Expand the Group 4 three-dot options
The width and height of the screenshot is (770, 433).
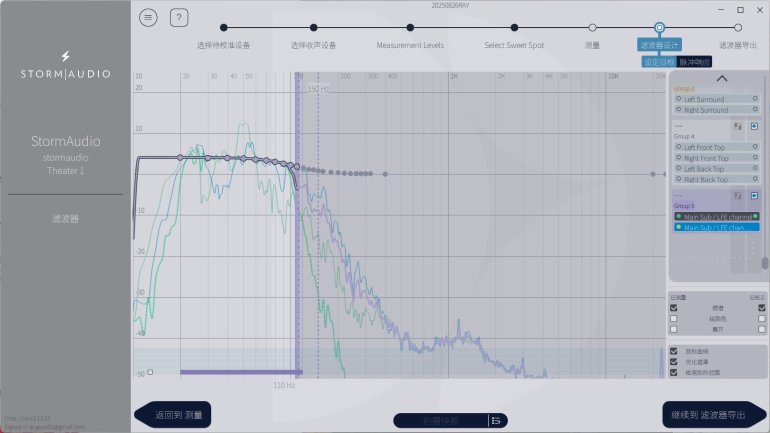(678, 126)
